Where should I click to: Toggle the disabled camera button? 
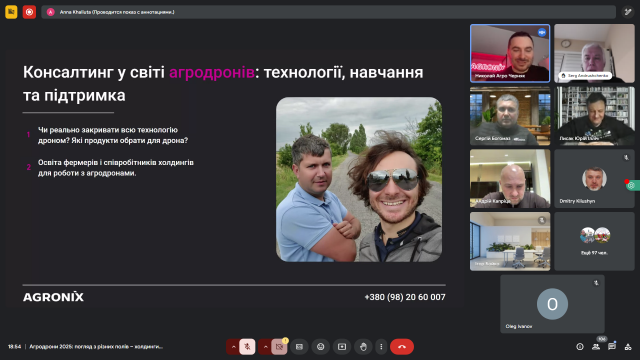click(279, 347)
